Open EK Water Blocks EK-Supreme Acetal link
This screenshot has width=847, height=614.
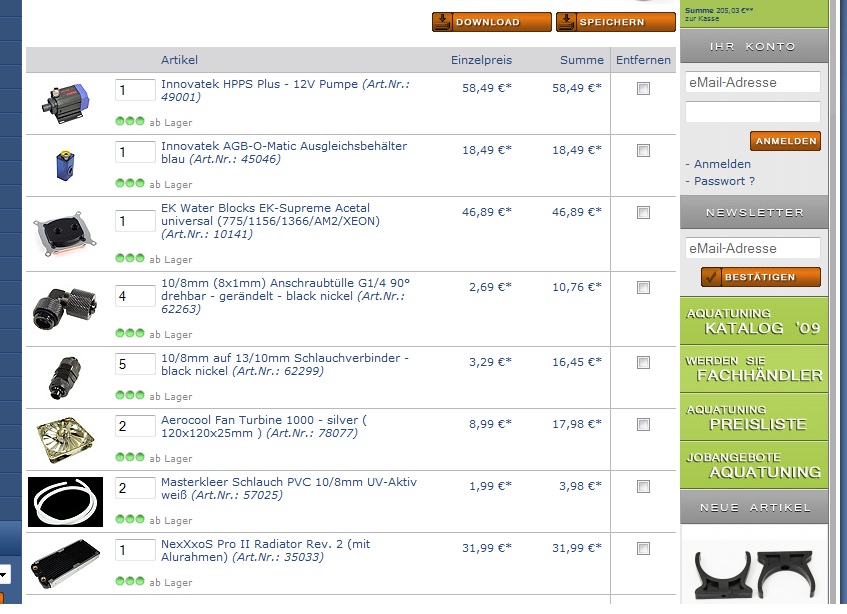click(270, 221)
